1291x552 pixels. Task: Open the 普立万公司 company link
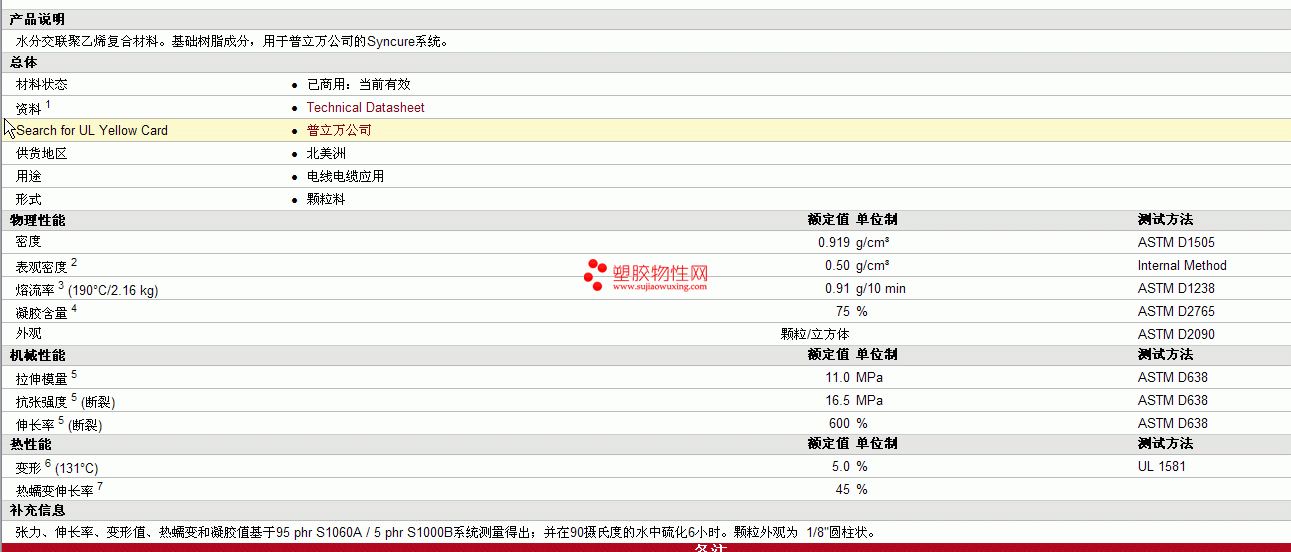[339, 130]
